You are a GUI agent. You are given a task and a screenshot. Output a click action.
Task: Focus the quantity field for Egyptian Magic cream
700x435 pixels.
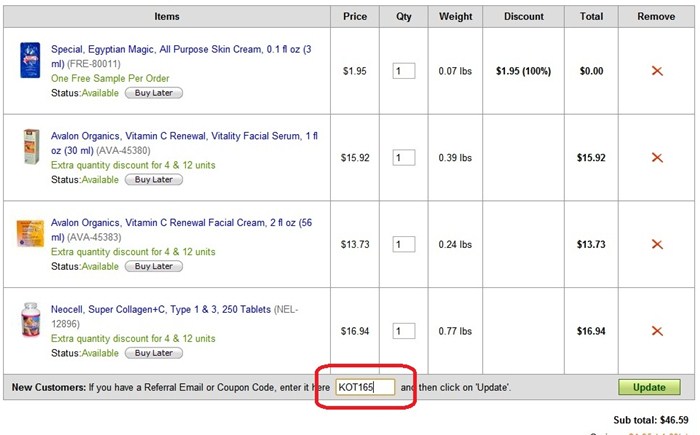tap(404, 71)
